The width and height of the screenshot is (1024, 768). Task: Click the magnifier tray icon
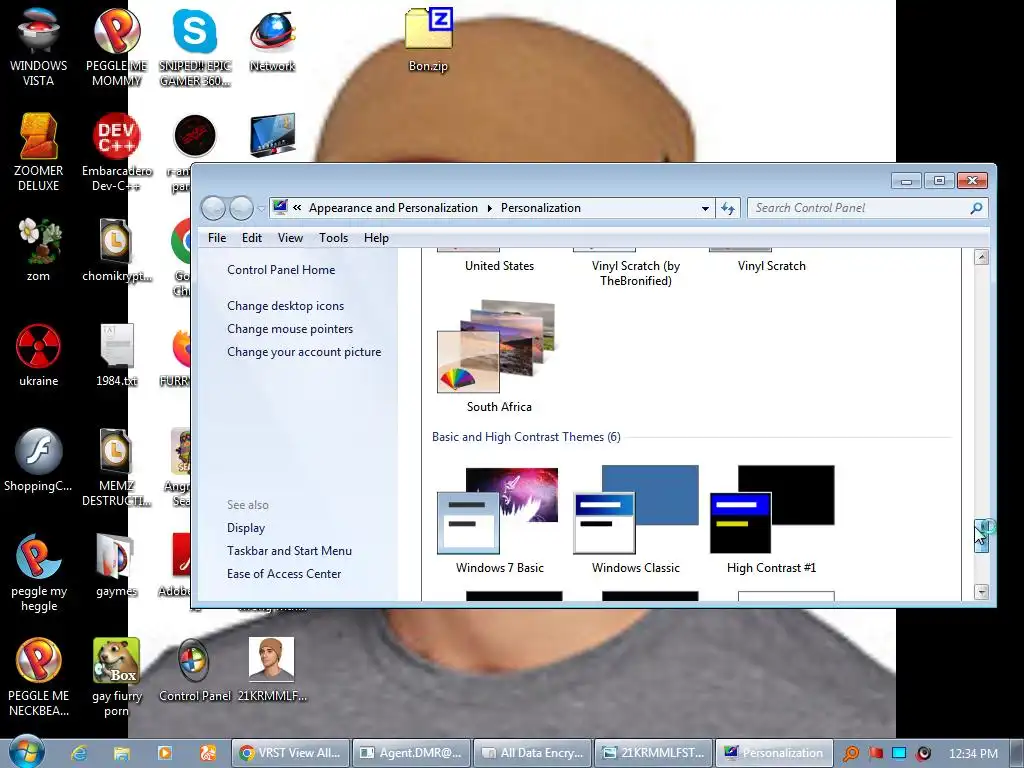851,753
